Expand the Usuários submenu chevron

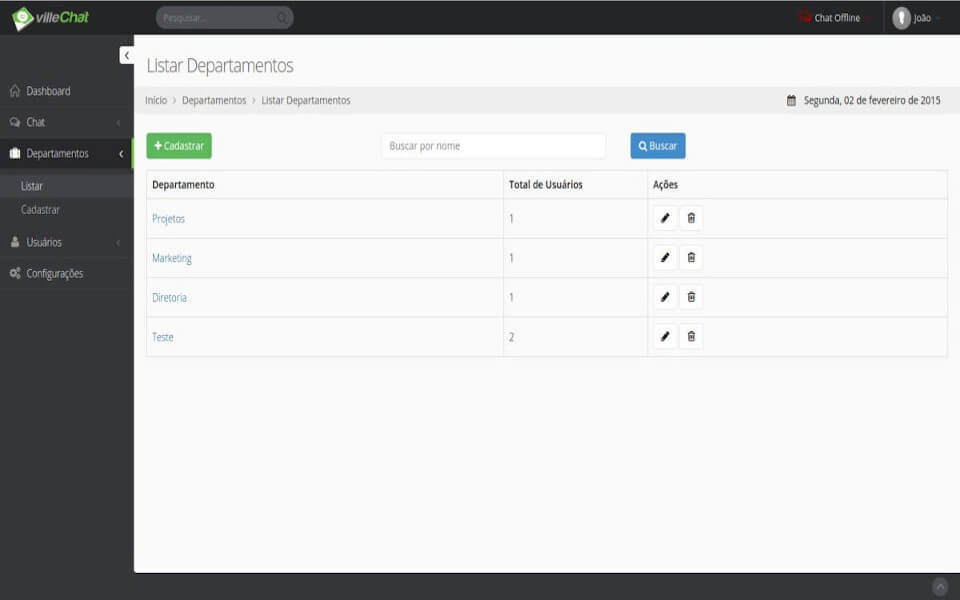[x=118, y=243]
